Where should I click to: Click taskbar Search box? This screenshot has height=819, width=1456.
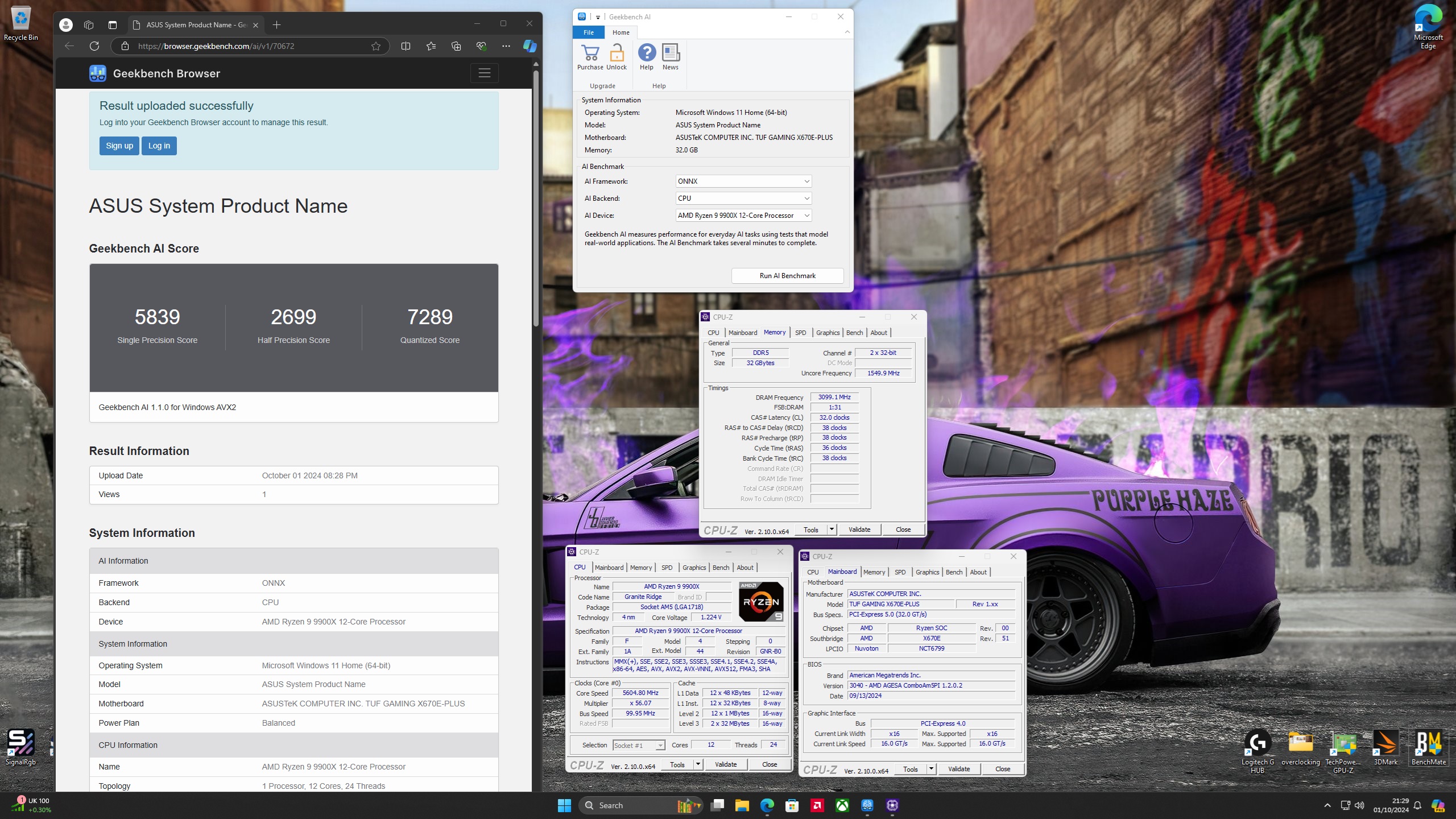(x=641, y=805)
